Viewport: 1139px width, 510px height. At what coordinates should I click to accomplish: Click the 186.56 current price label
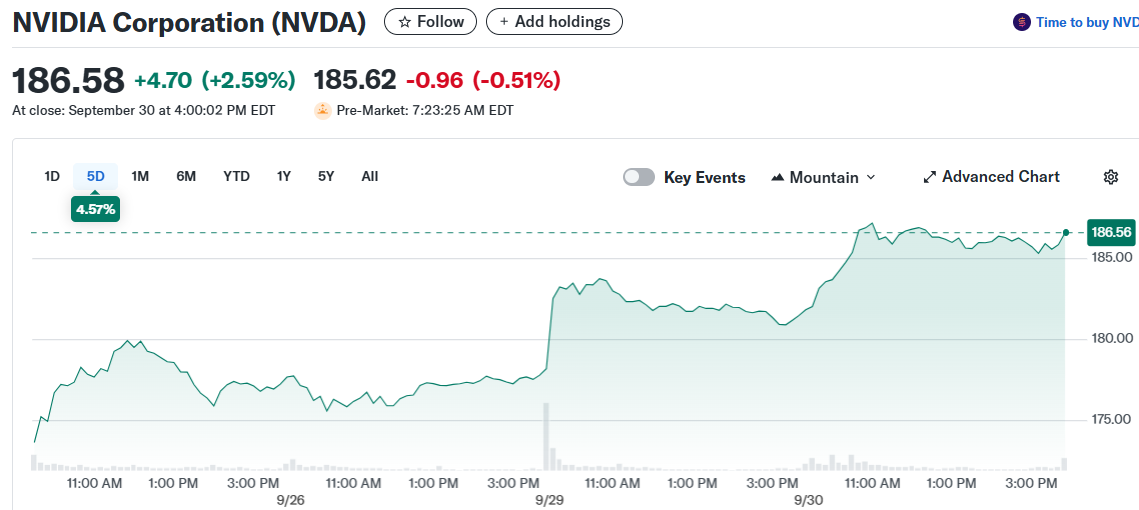[x=1111, y=232]
